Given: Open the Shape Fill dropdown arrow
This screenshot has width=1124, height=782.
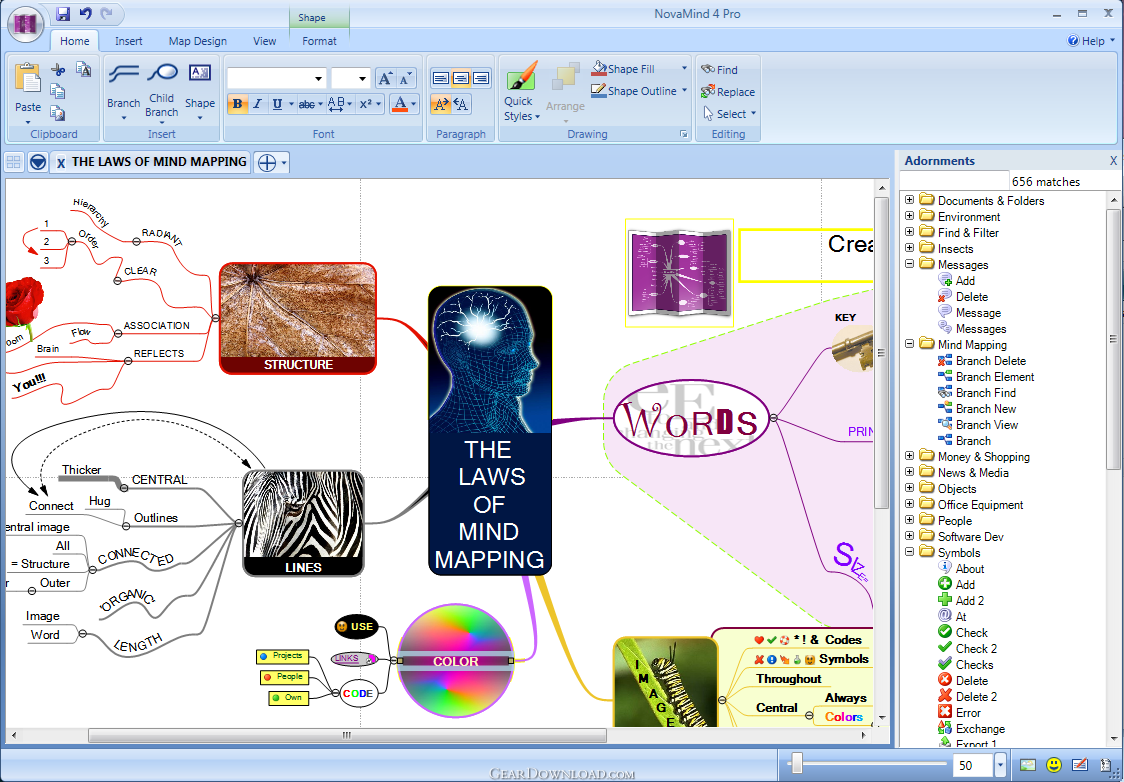Looking at the screenshot, I should (685, 69).
